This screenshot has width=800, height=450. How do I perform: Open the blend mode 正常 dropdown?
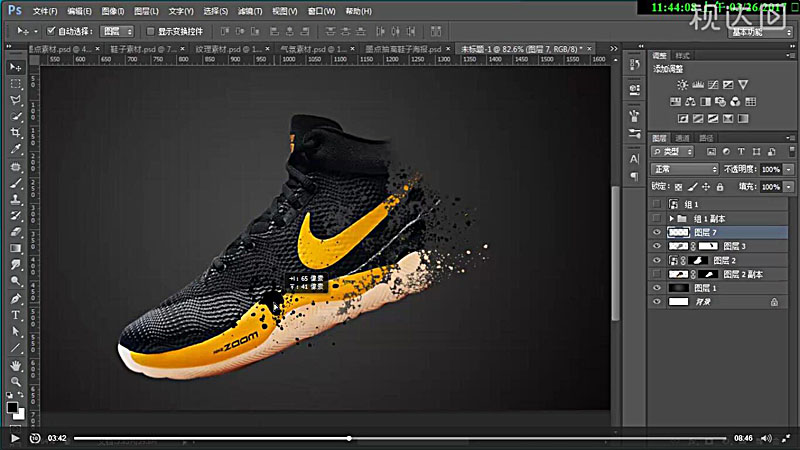pyautogui.click(x=684, y=169)
